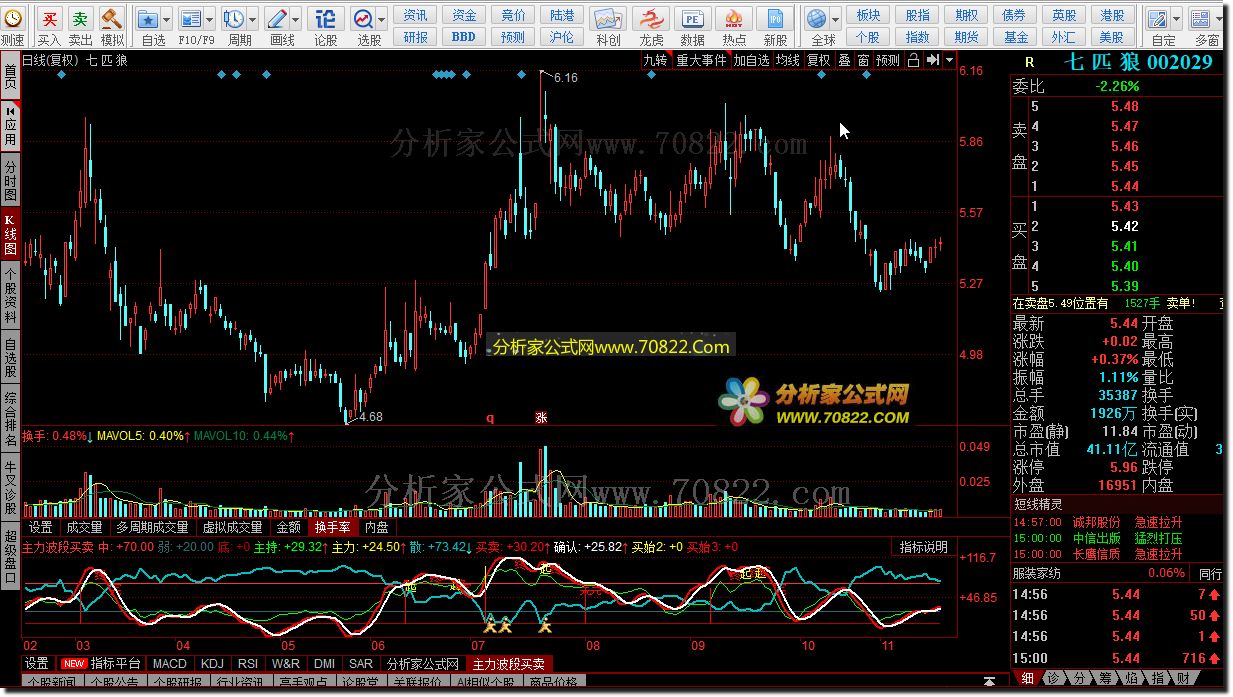Expand the 选股 dropdown arrow
Screen dimensions: 1233x697
(382, 19)
